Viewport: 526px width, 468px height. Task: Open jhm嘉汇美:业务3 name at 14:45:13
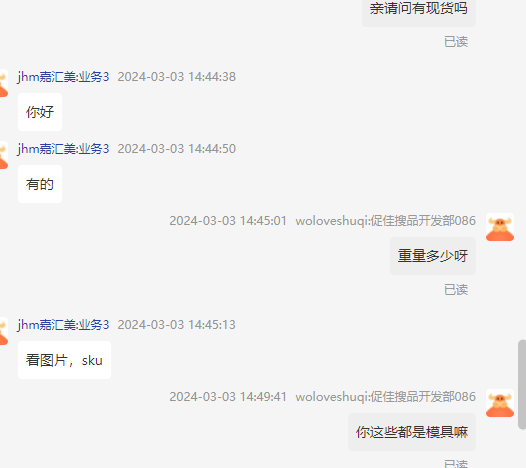63,325
